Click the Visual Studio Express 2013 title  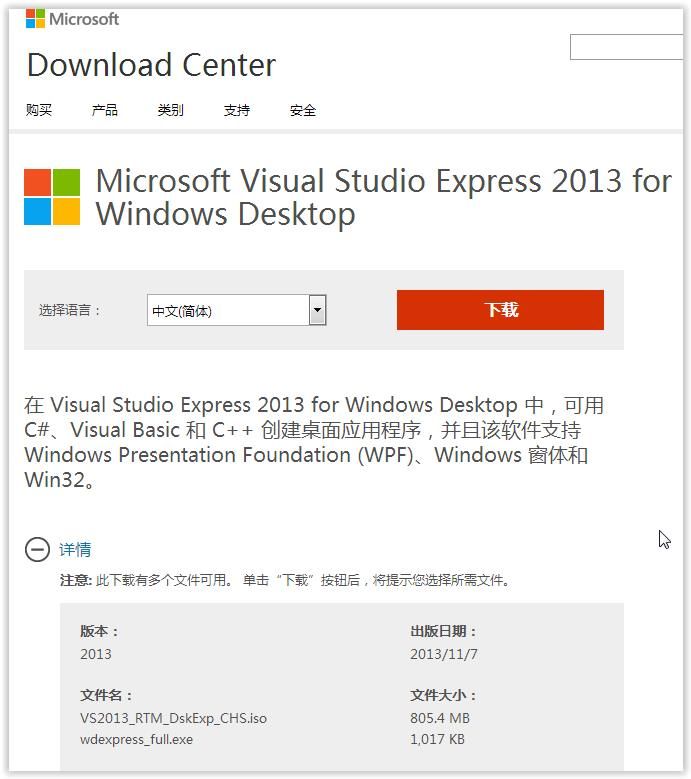[x=383, y=197]
